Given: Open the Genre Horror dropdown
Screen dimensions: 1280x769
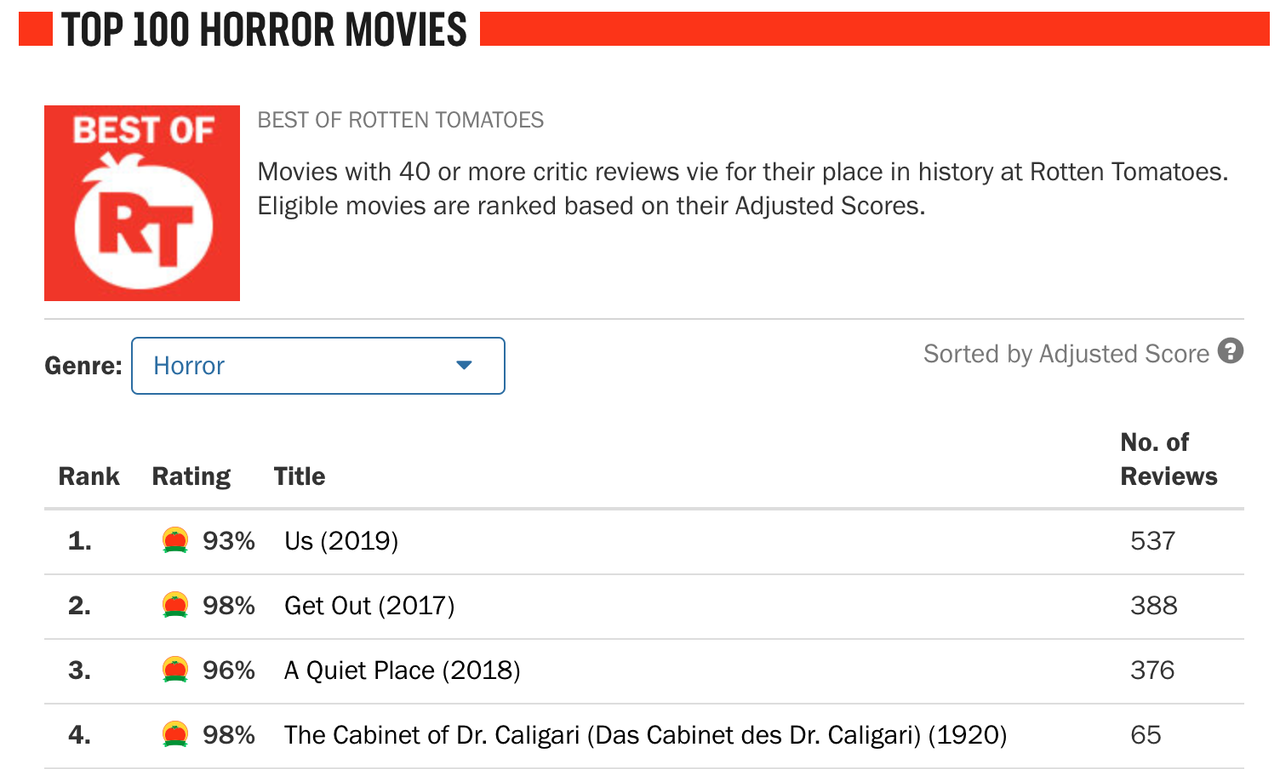Looking at the screenshot, I should (x=318, y=366).
